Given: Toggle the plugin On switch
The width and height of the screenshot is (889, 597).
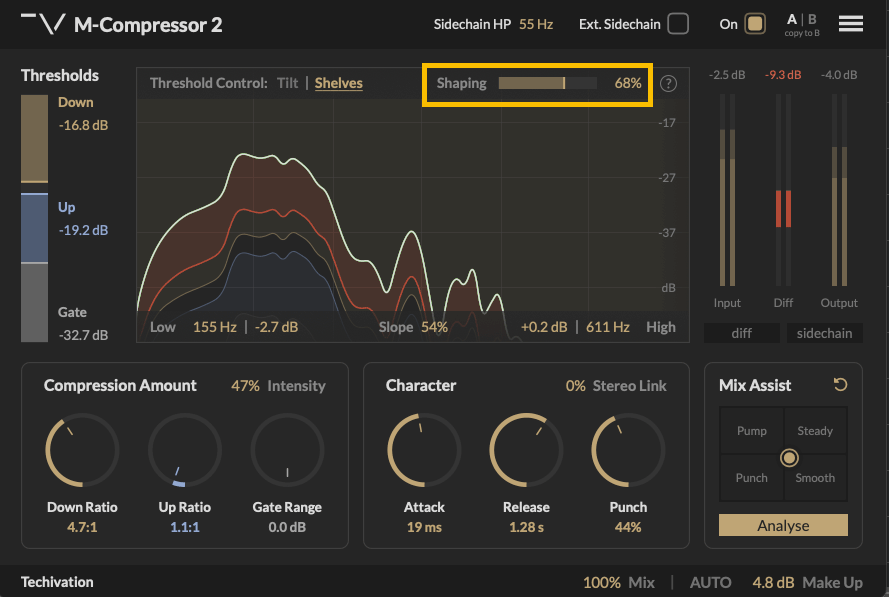Looking at the screenshot, I should 755,24.
